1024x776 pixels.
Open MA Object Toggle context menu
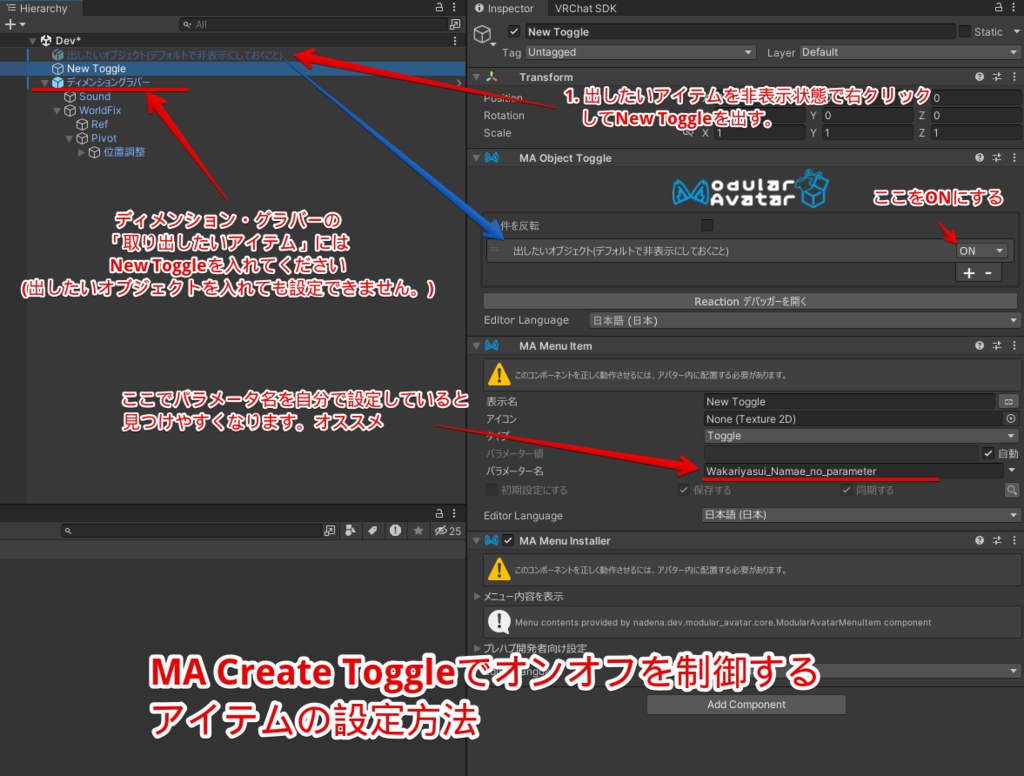pos(1014,157)
